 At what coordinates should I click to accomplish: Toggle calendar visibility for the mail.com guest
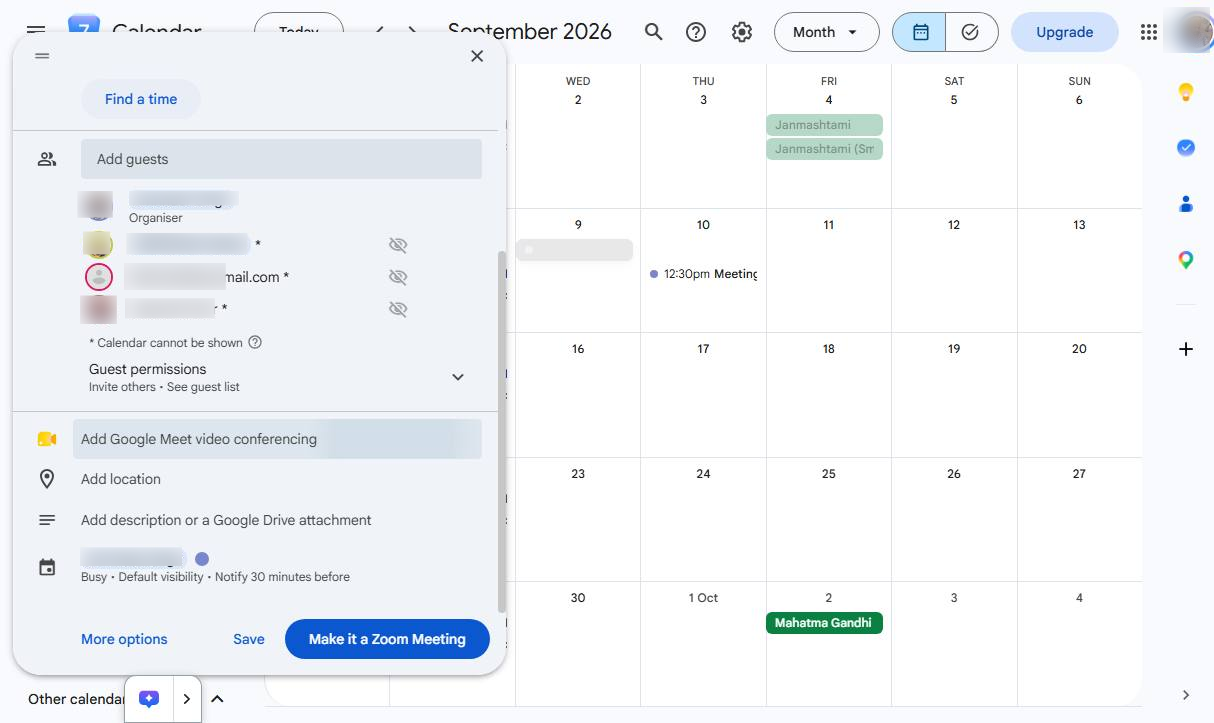pos(398,277)
